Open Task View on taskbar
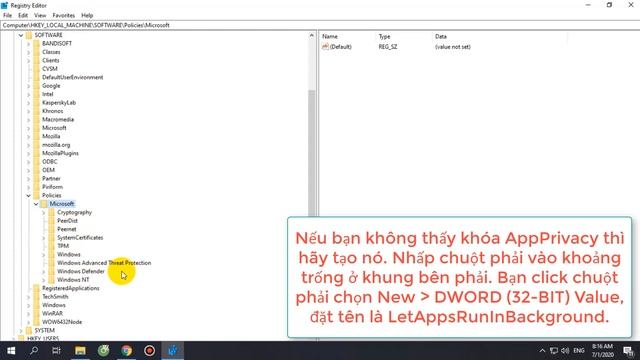This screenshot has height=360, width=640. (56, 351)
